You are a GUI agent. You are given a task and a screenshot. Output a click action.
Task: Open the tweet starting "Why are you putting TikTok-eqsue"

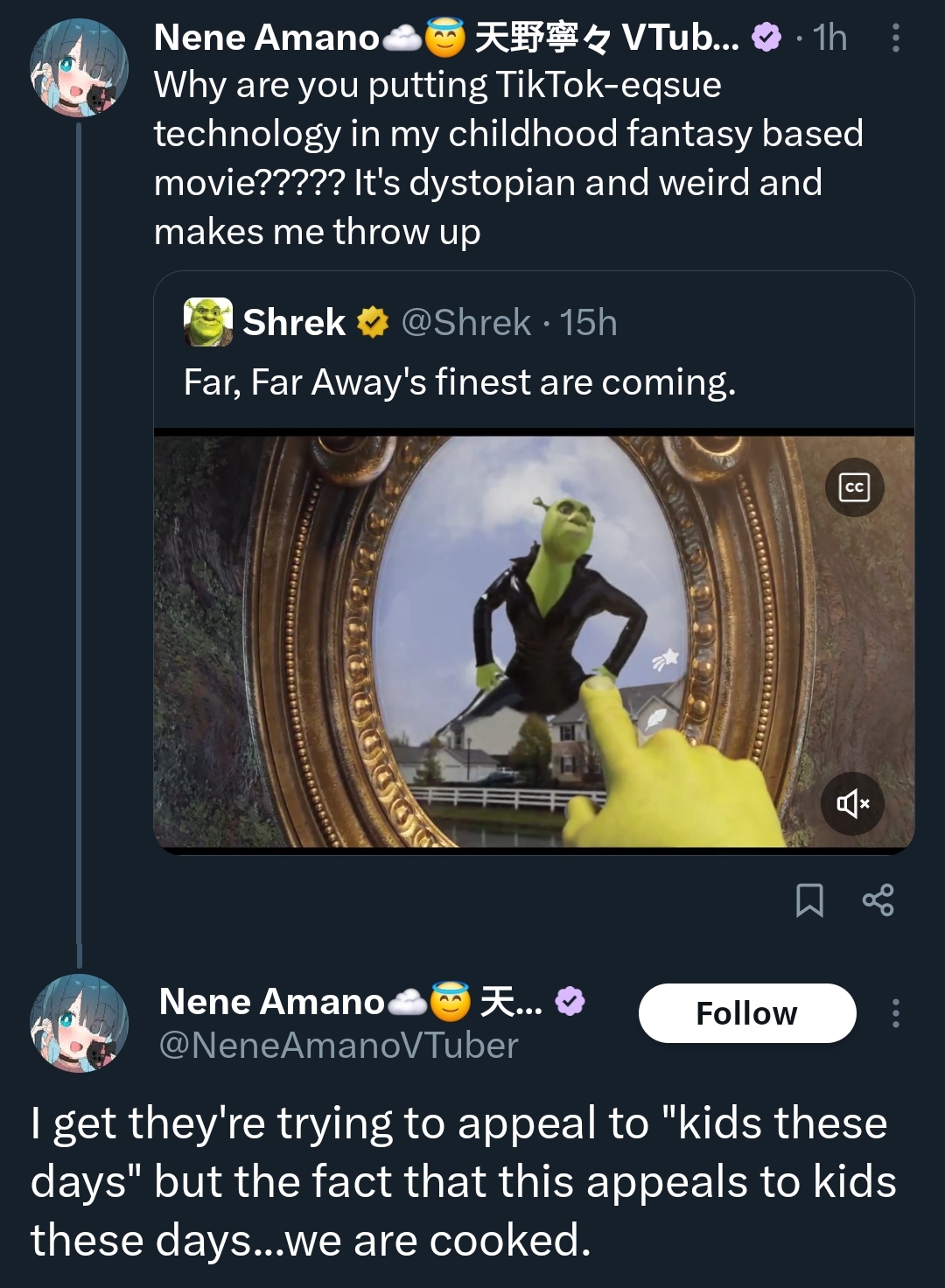pyautogui.click(x=507, y=158)
